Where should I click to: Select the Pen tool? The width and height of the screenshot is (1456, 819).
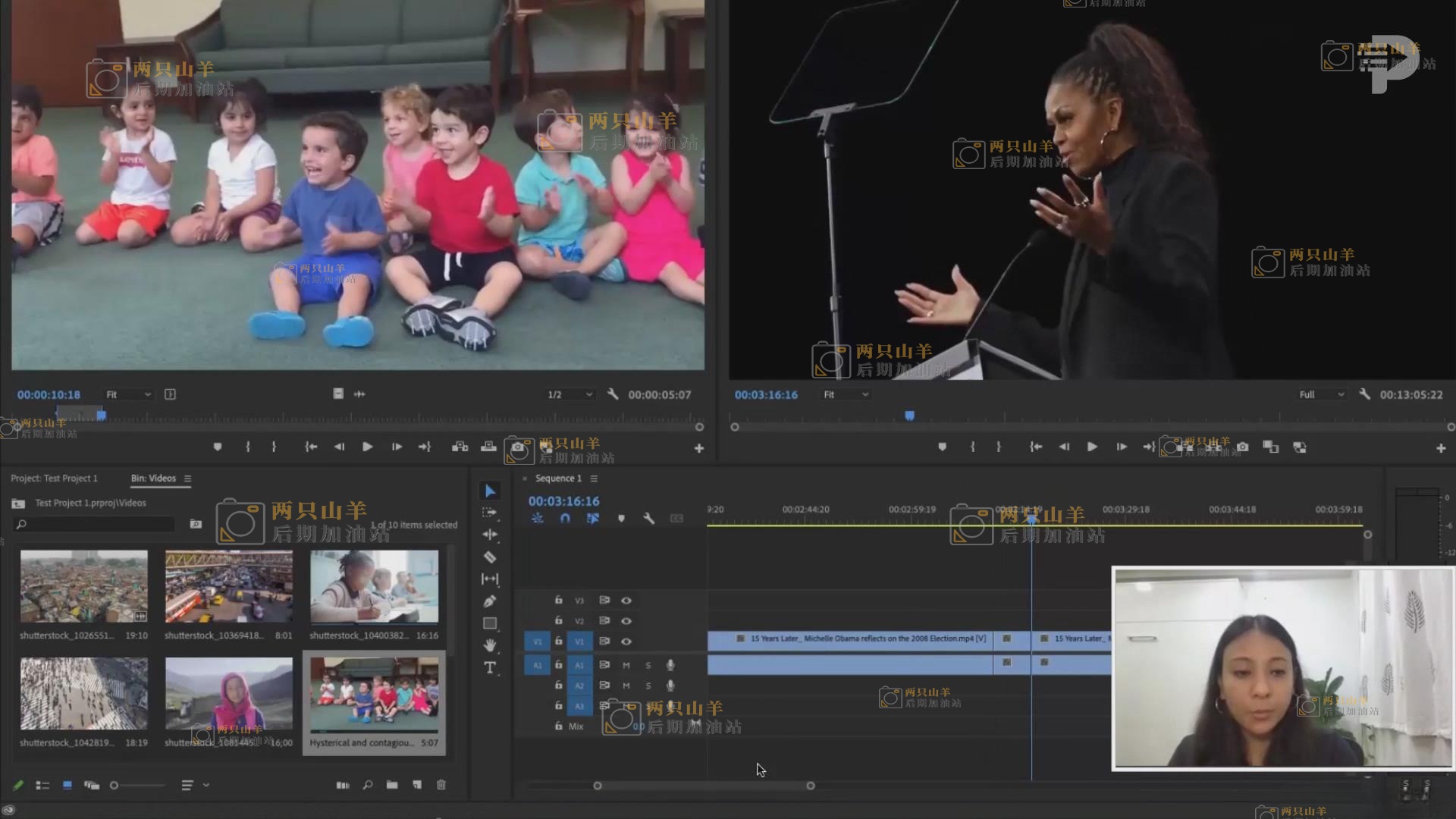490,601
